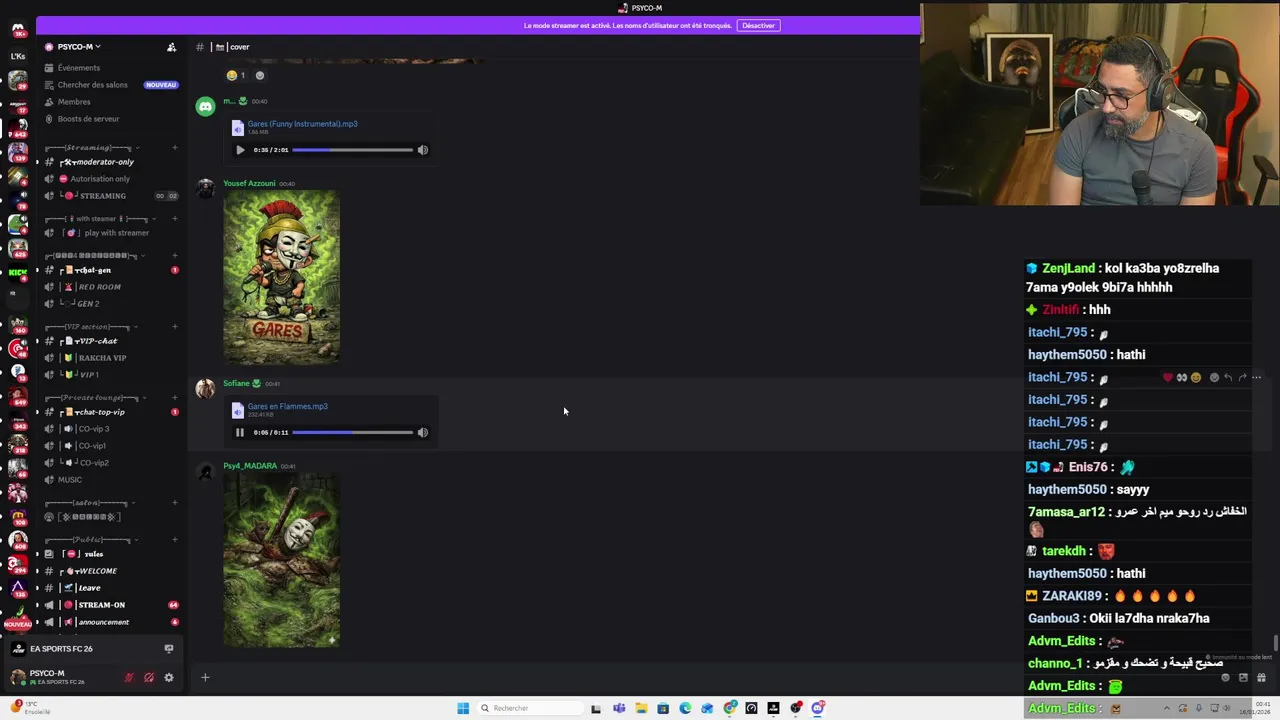Open user settings gear

pos(169,677)
